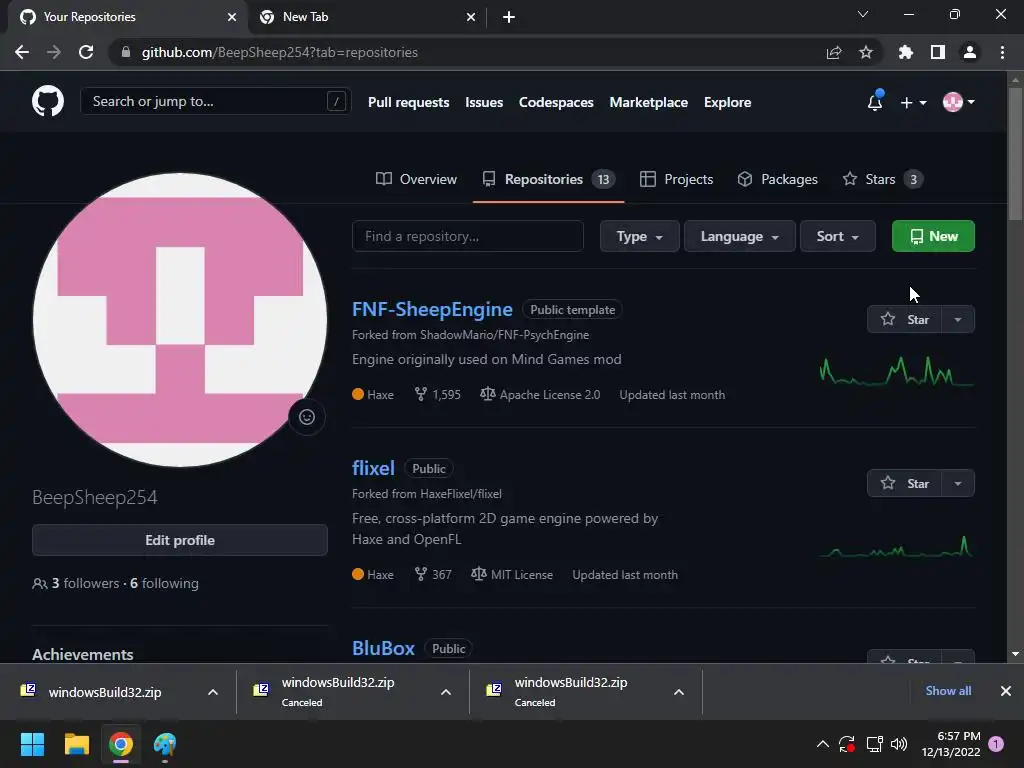Open the notifications bell

[875, 102]
